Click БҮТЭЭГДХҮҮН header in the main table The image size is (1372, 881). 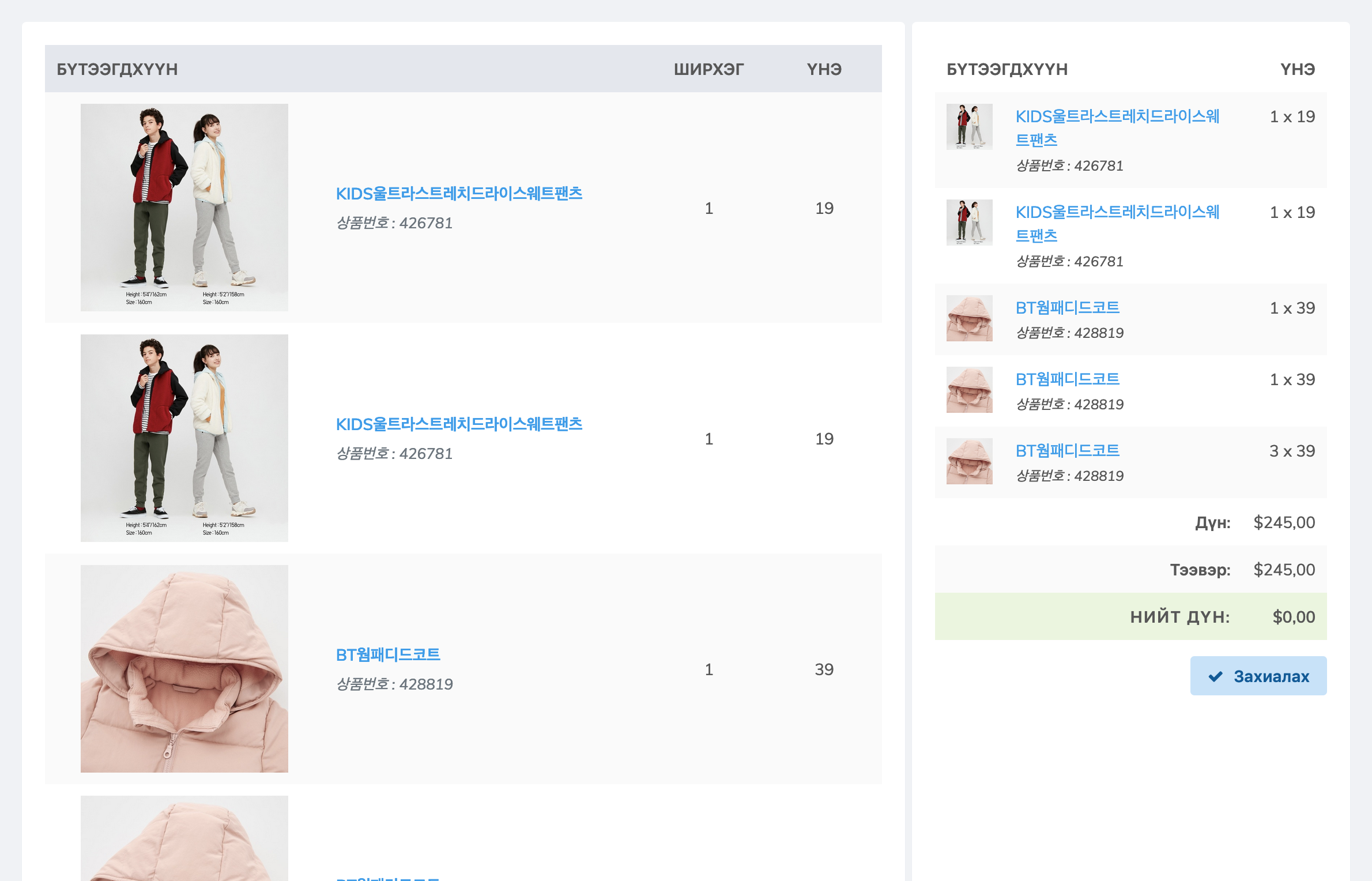117,69
